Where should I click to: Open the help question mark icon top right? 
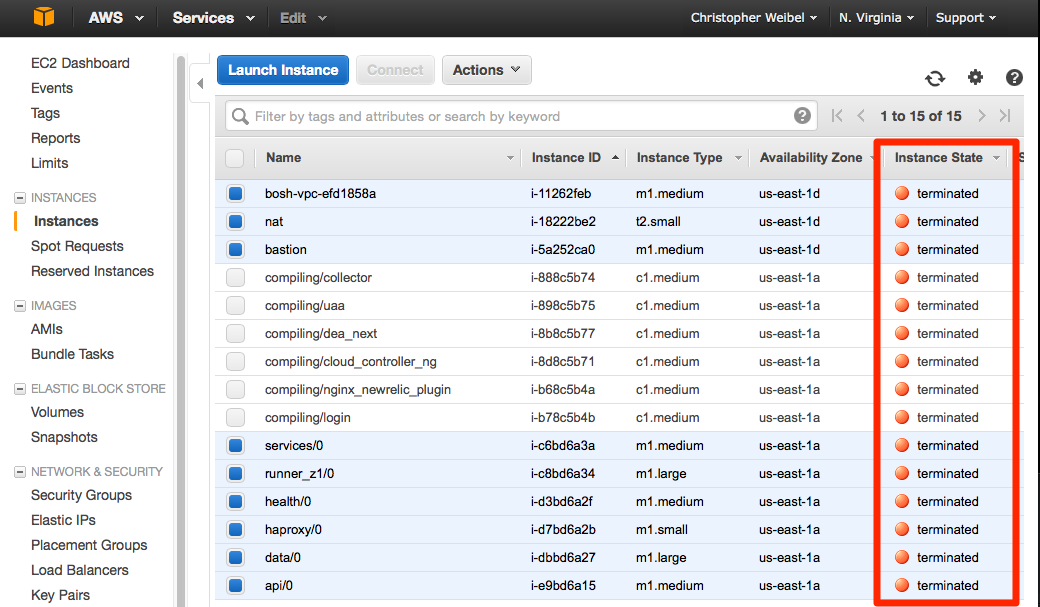point(1014,78)
